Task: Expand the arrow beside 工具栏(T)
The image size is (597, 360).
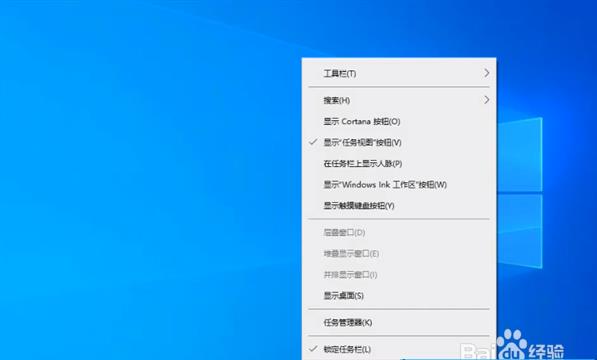Action: click(x=486, y=73)
